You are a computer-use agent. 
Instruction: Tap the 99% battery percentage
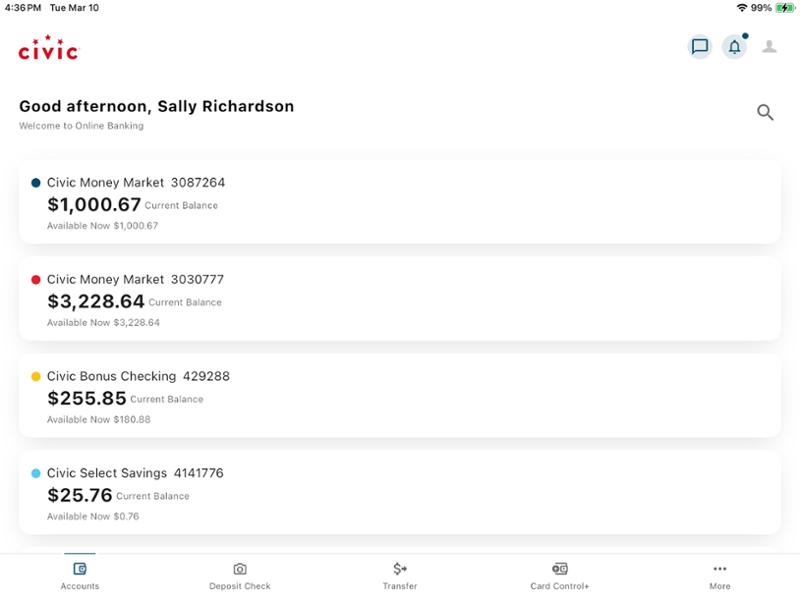point(761,8)
